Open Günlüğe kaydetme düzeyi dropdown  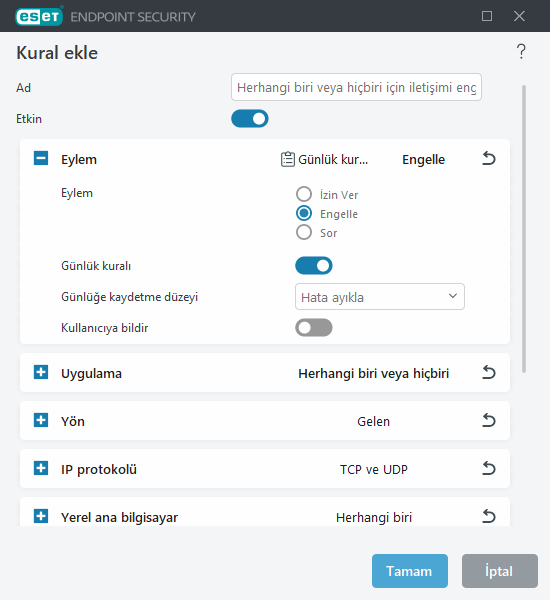tap(380, 297)
